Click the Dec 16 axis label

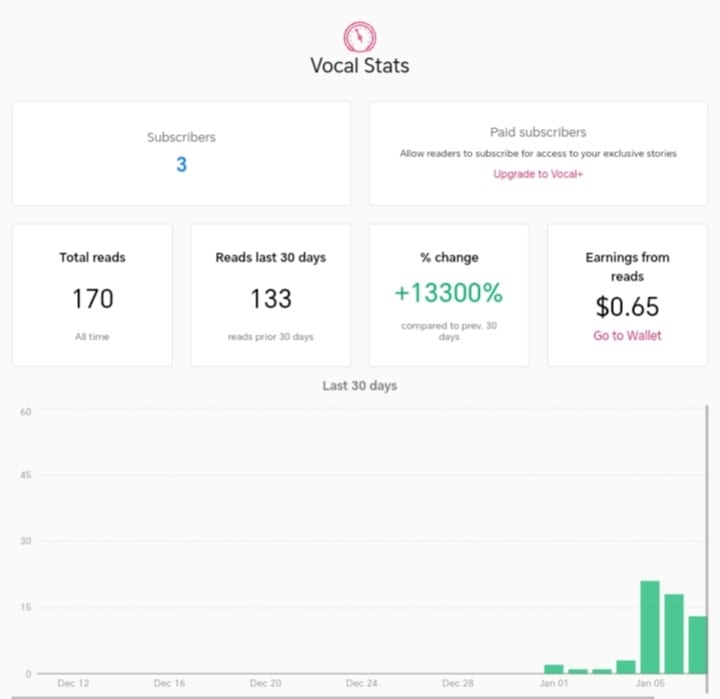click(x=169, y=683)
